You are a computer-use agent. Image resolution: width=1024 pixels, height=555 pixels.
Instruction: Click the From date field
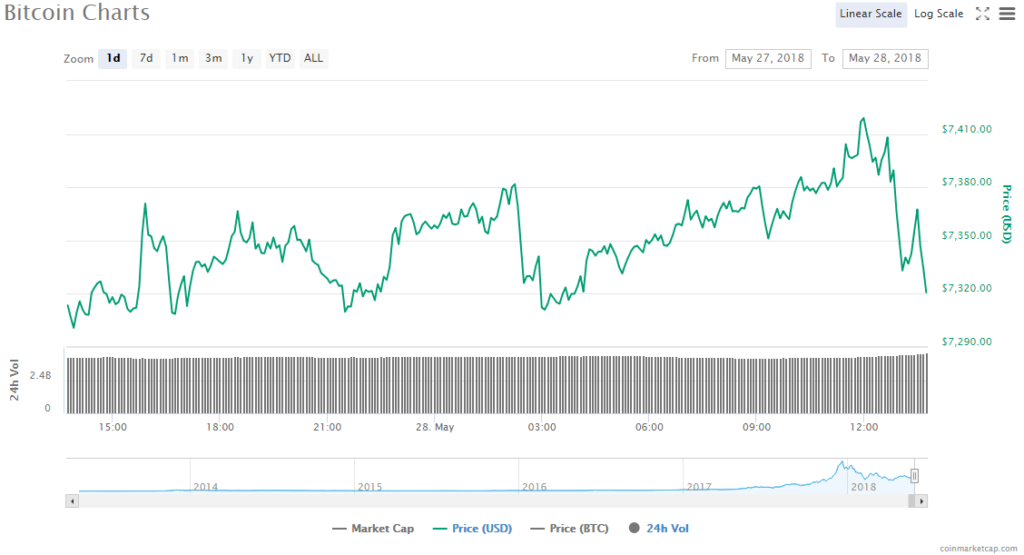tap(768, 58)
